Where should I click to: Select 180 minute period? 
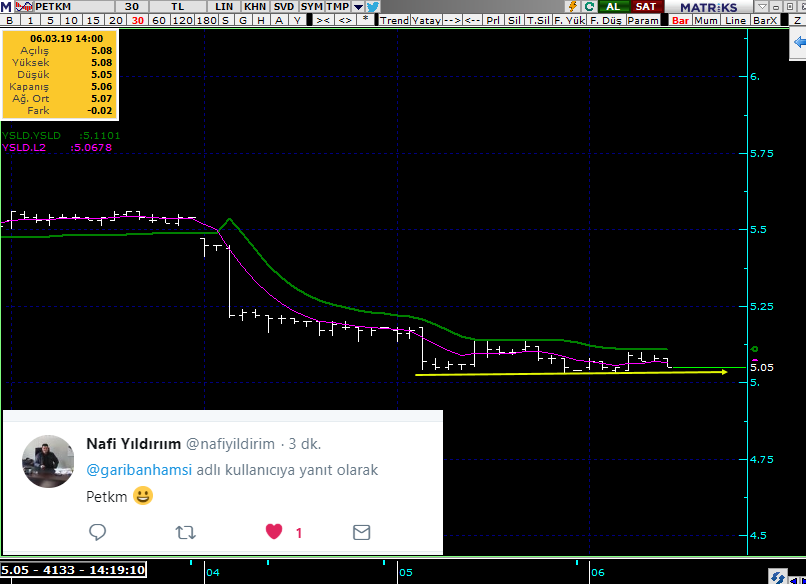pyautogui.click(x=207, y=21)
